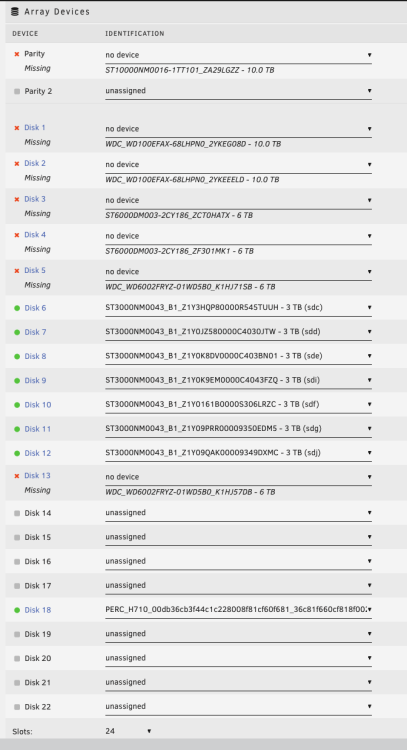Open the Disk 3 device dropdown

click(239, 200)
